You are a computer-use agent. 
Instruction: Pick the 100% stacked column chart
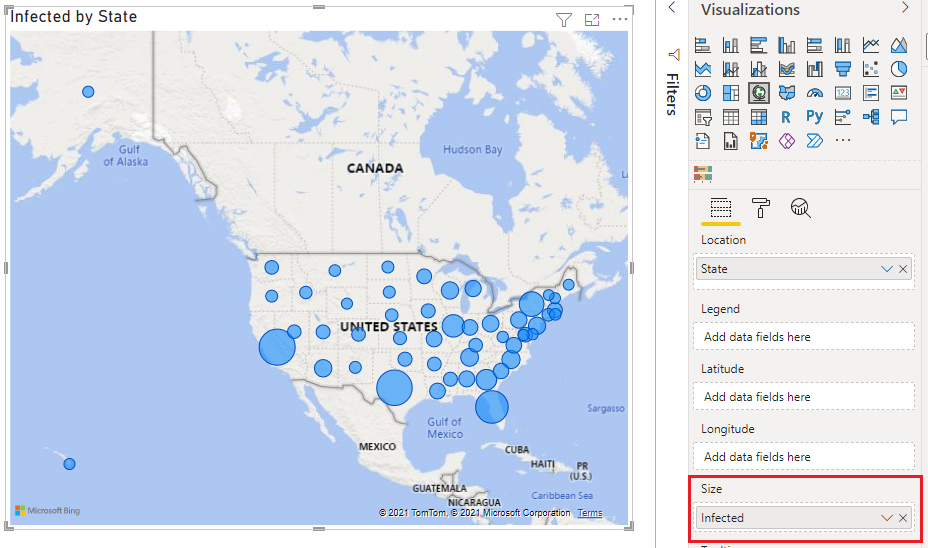[843, 45]
